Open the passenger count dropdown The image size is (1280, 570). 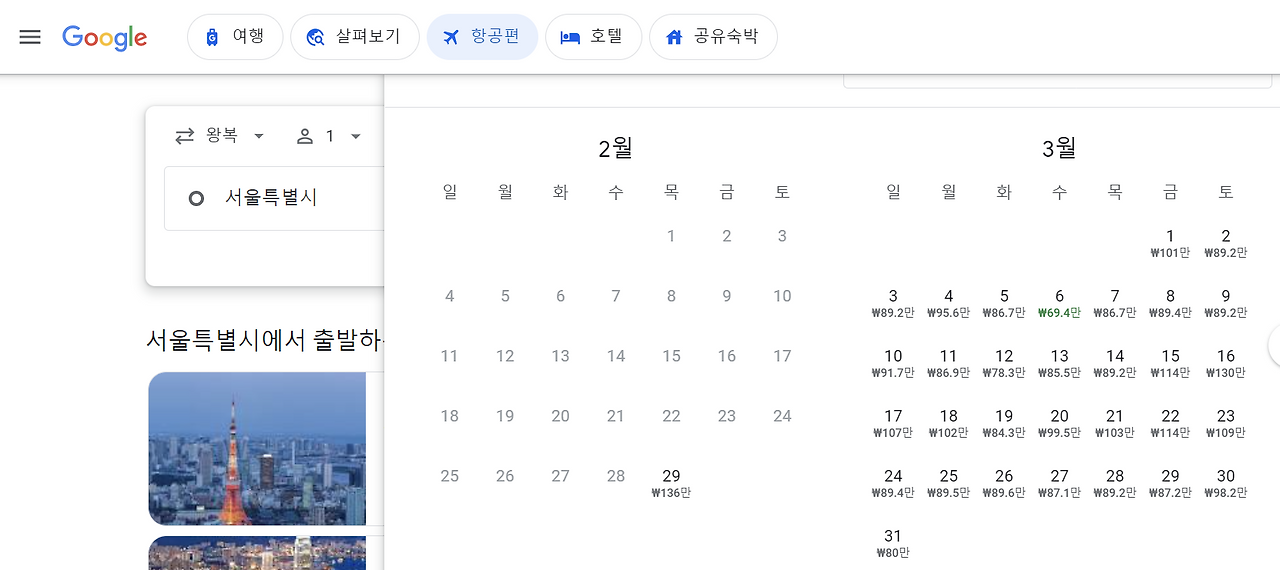click(x=328, y=136)
